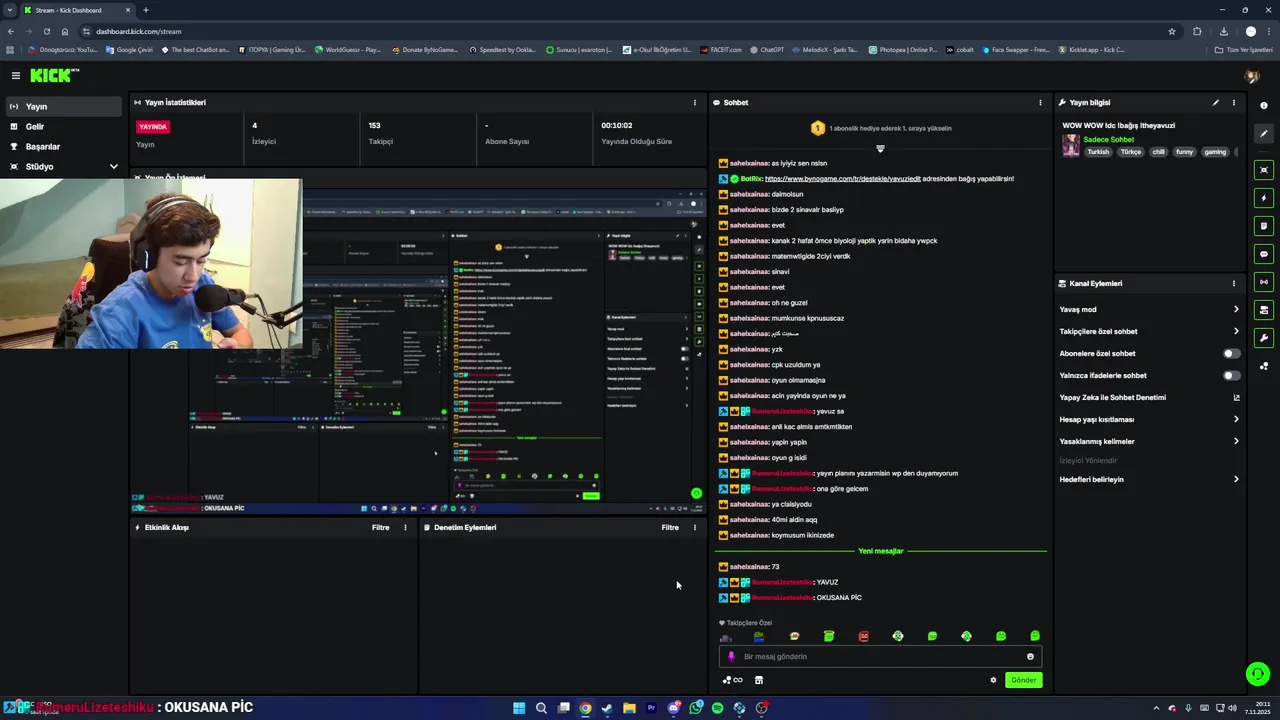
Task: Toggle the wrench widget in right sidebar
Action: pos(1264,338)
